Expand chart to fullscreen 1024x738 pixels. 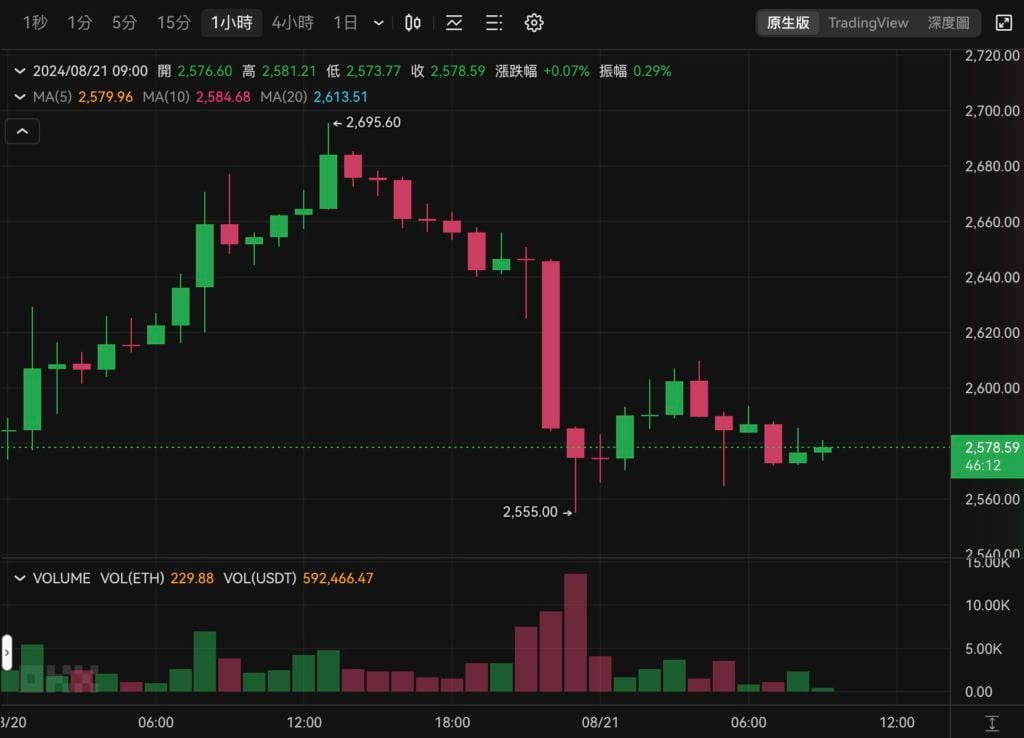(x=1003, y=22)
